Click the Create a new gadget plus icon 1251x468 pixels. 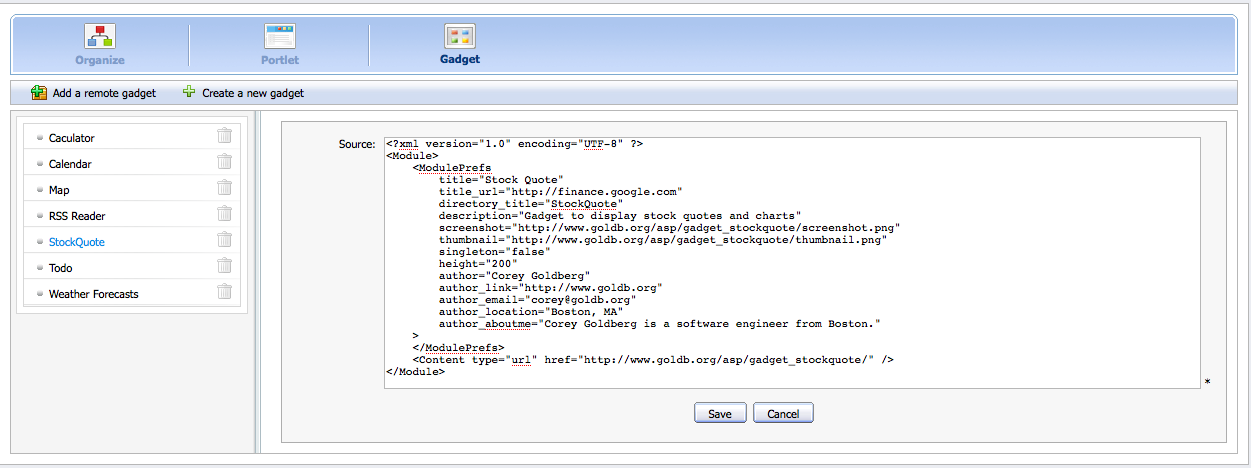coord(189,92)
